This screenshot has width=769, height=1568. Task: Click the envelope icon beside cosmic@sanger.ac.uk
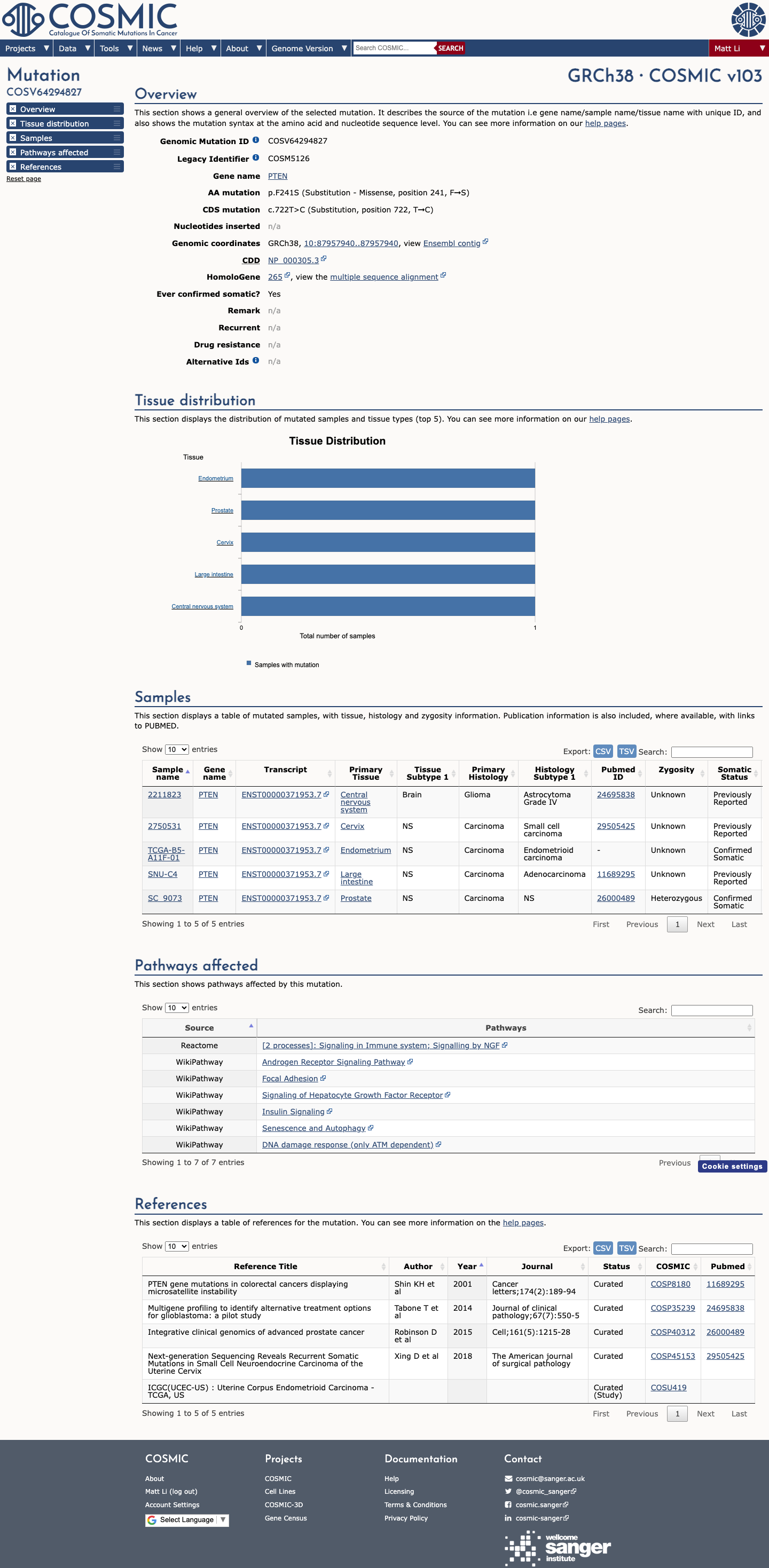coord(508,1478)
